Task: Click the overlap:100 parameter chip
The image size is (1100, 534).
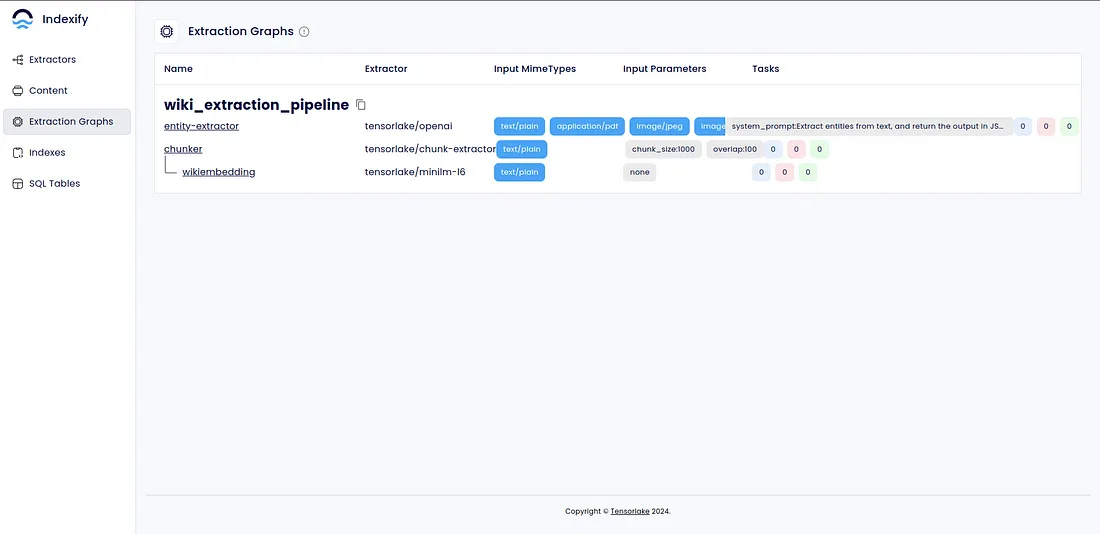Action: click(x=735, y=149)
